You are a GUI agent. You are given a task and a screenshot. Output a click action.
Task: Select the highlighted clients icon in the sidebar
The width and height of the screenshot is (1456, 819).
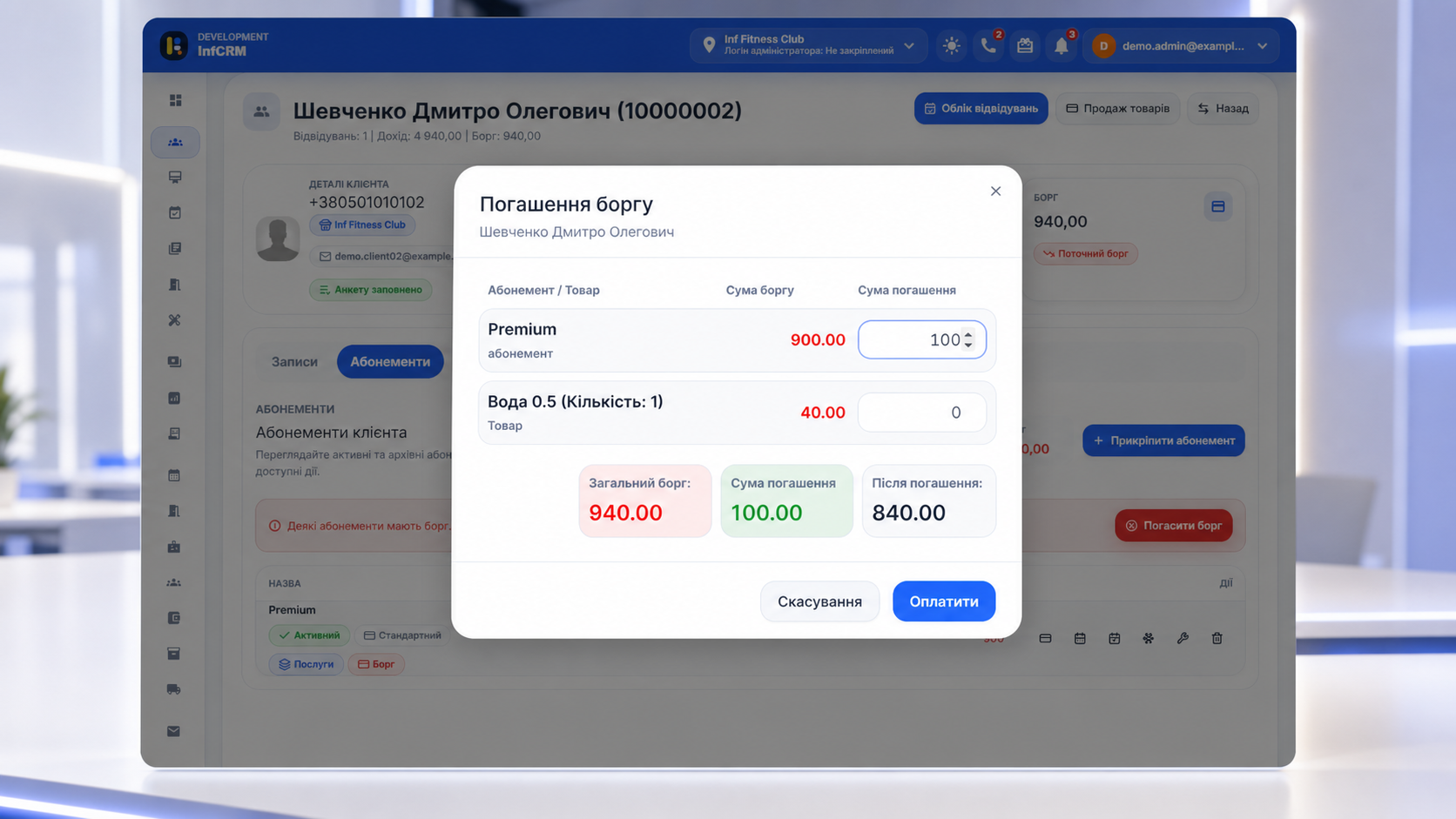(x=175, y=142)
